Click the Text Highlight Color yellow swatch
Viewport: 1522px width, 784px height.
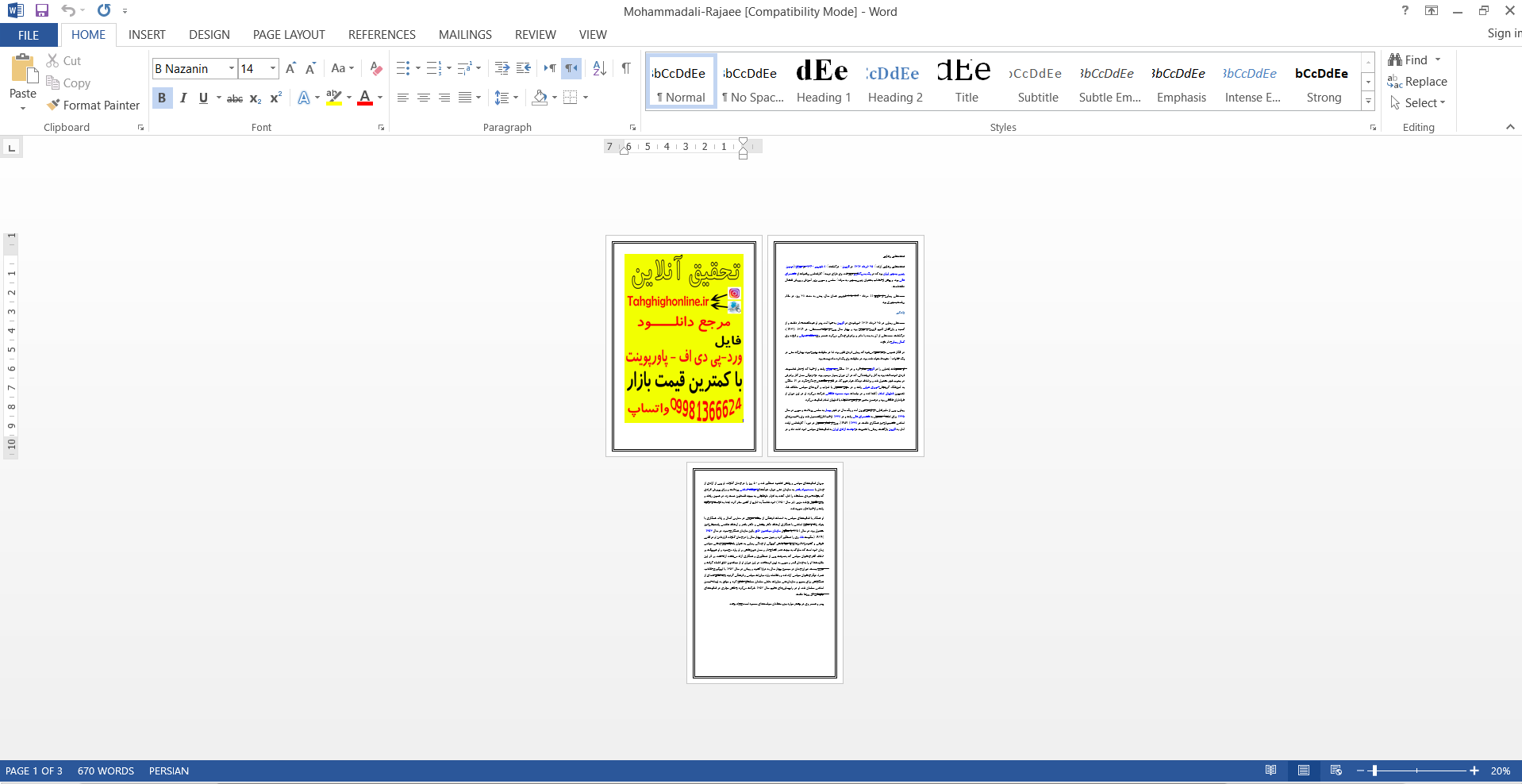coord(334,98)
